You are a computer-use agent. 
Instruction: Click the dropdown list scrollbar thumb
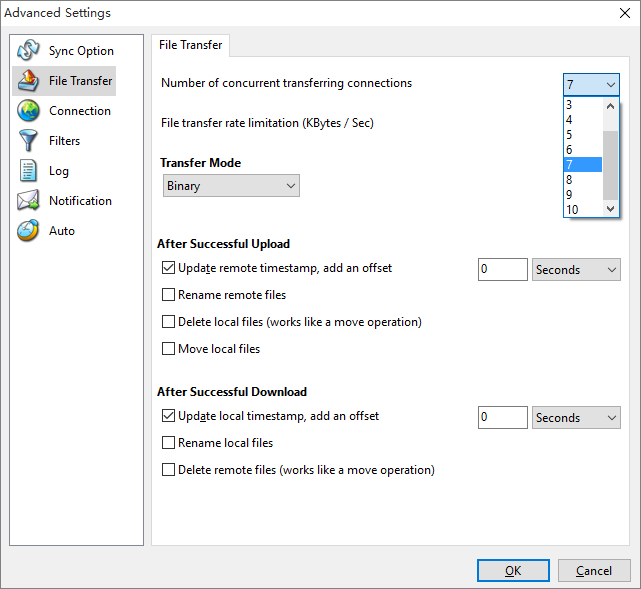611,166
